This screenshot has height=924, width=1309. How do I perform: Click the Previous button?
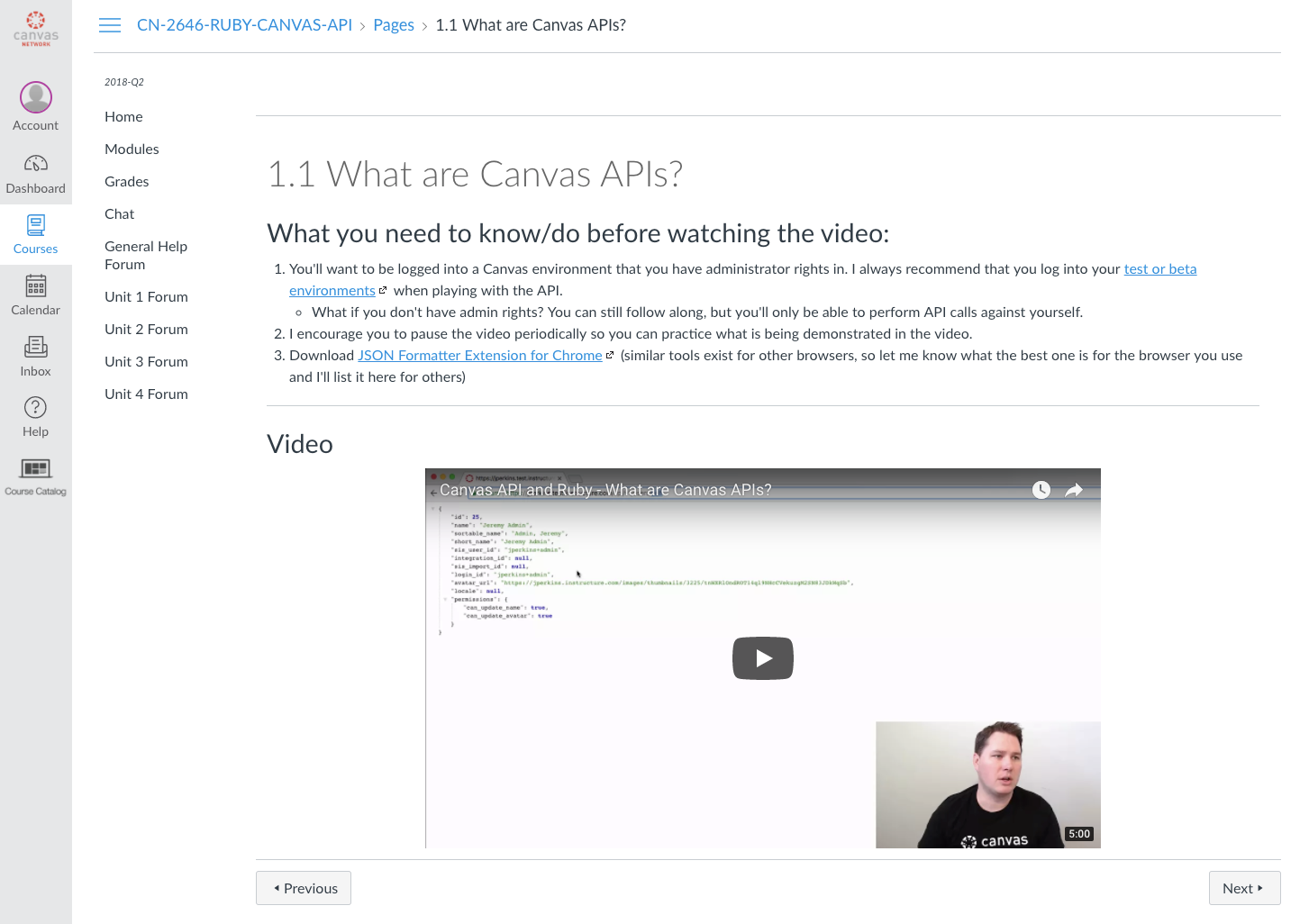click(x=303, y=888)
